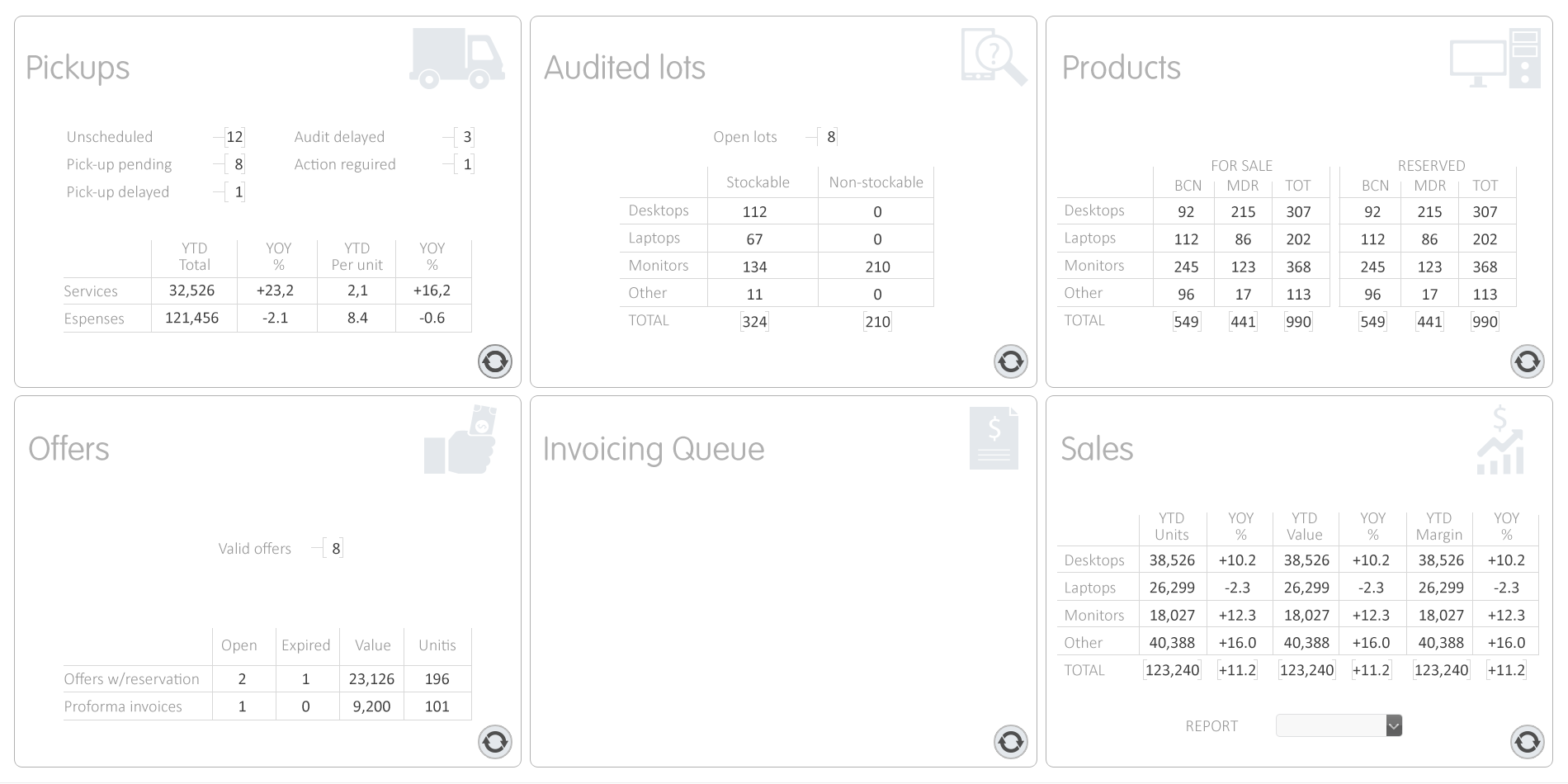Refresh the Offers panel
Screen dimensions: 1568x784
495,742
